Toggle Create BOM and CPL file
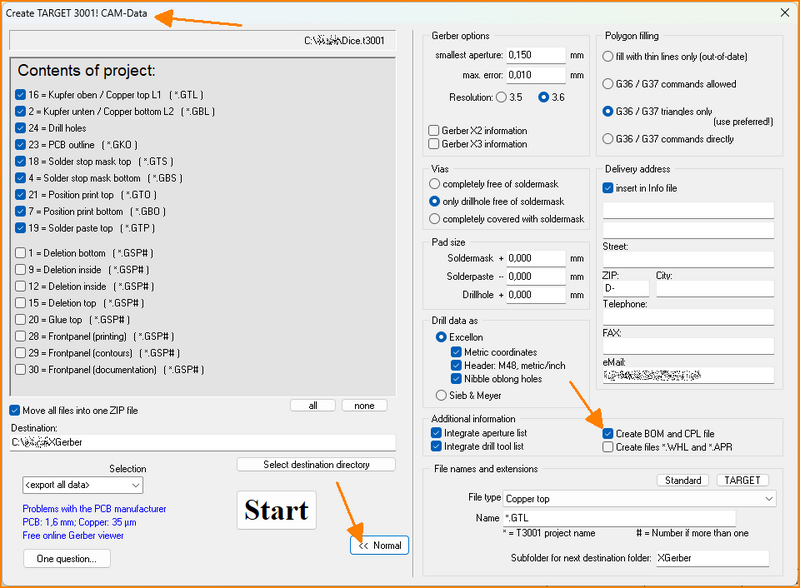Screen dimensions: 800x588 coord(608,433)
